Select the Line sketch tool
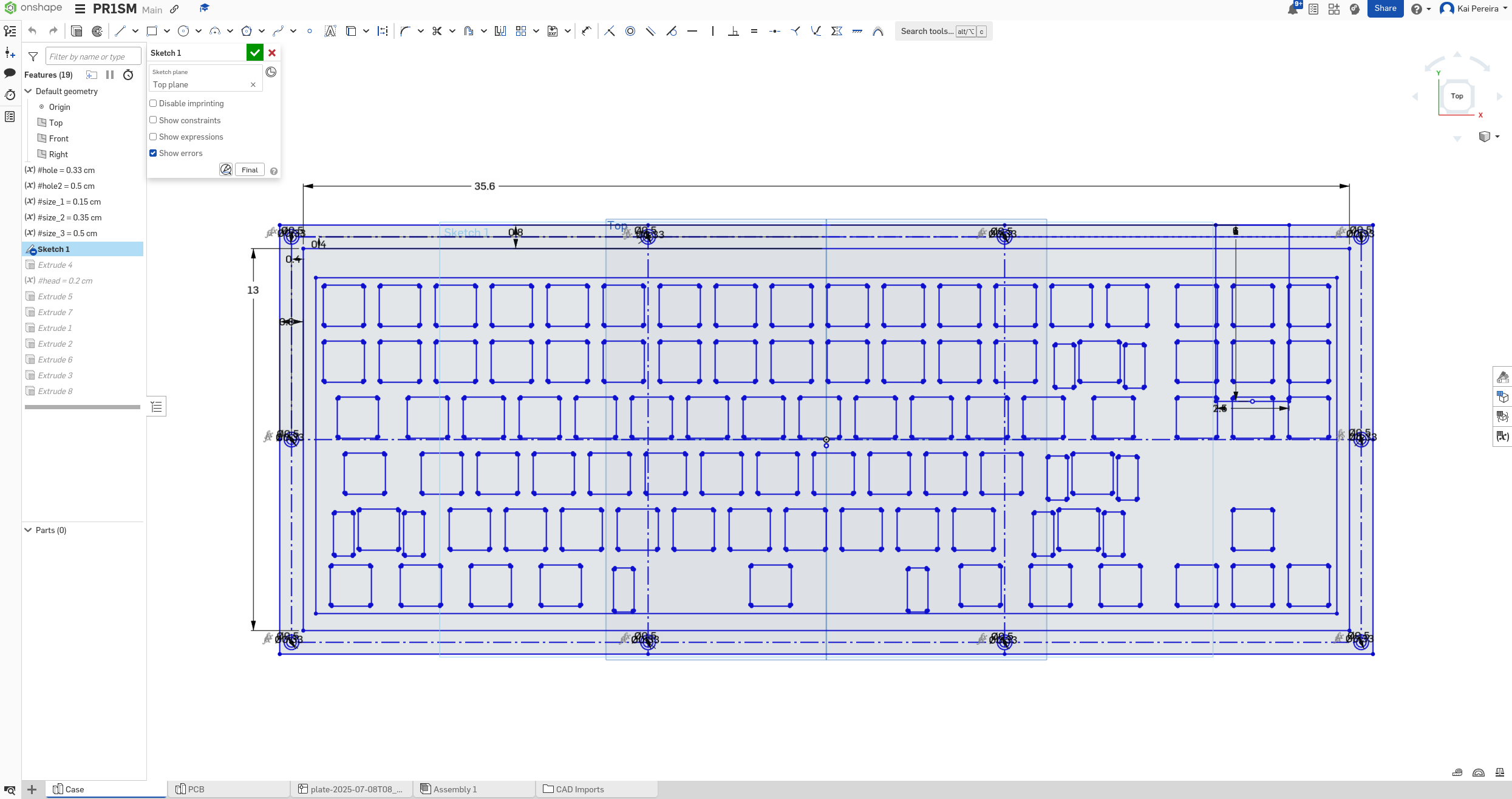The image size is (1512, 799). [x=120, y=31]
